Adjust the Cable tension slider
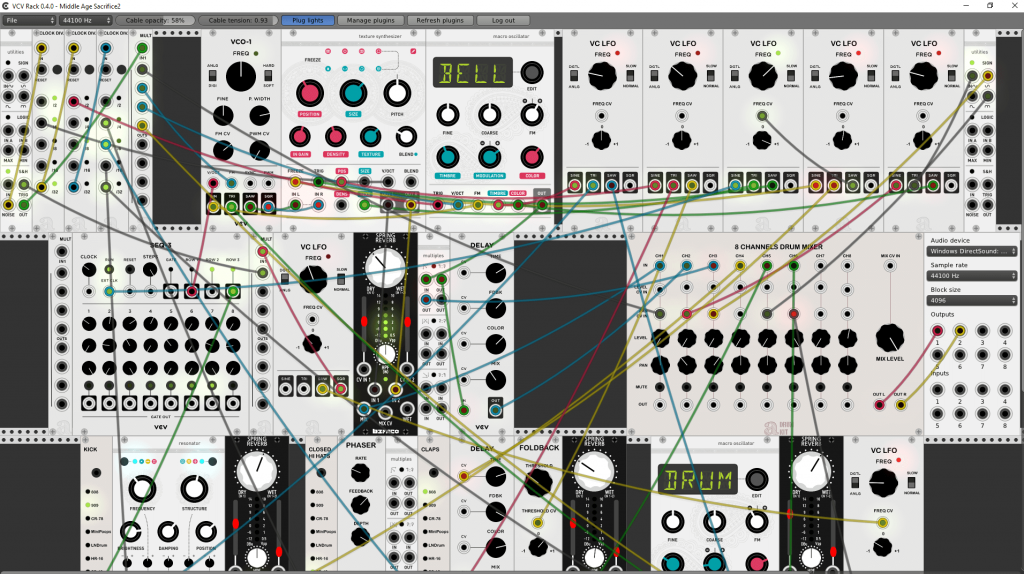 238,20
